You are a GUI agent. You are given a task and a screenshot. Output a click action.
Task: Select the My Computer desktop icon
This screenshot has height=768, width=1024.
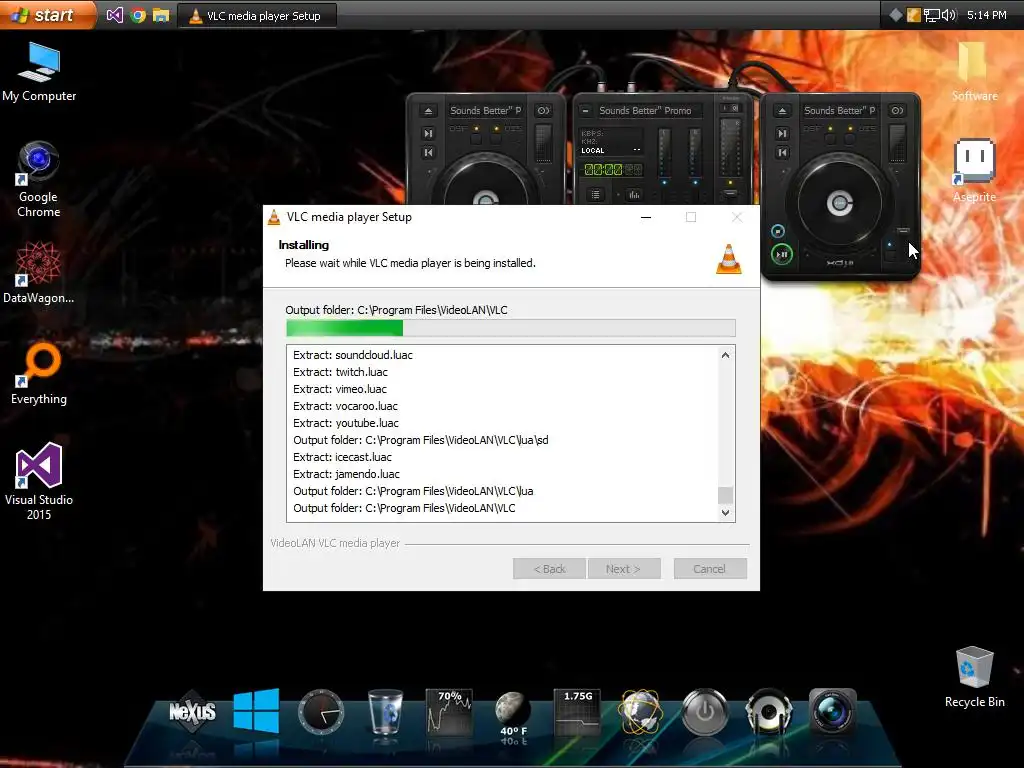click(x=39, y=72)
